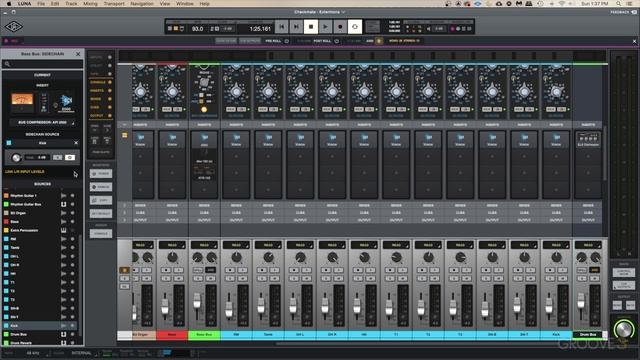Click the Universal Audio logo icon
Screen dimensions: 640x360
tap(13, 27)
